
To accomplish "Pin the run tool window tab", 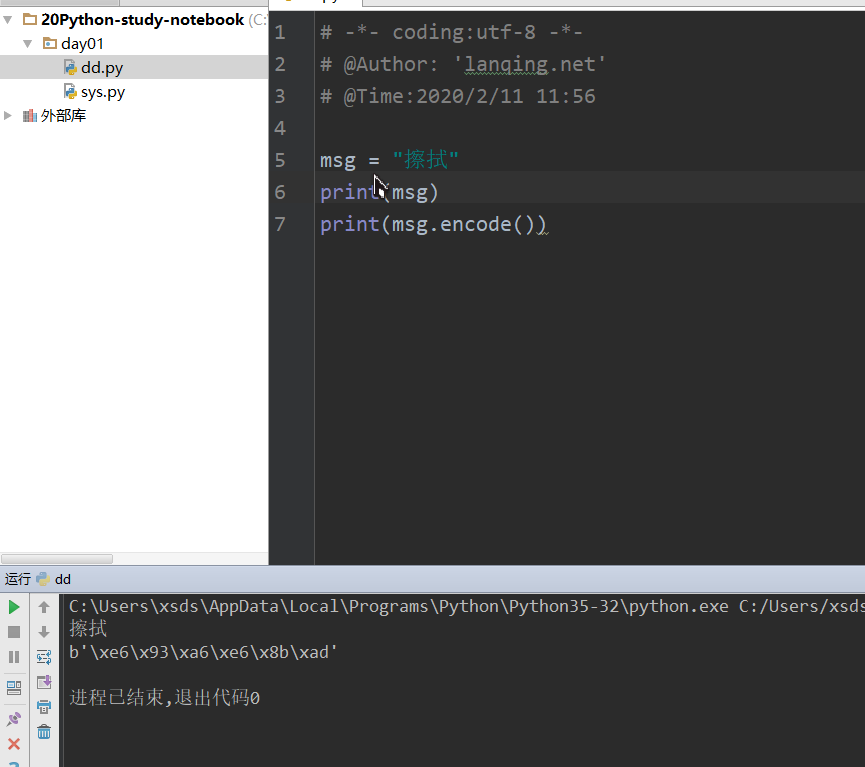I will click(14, 717).
